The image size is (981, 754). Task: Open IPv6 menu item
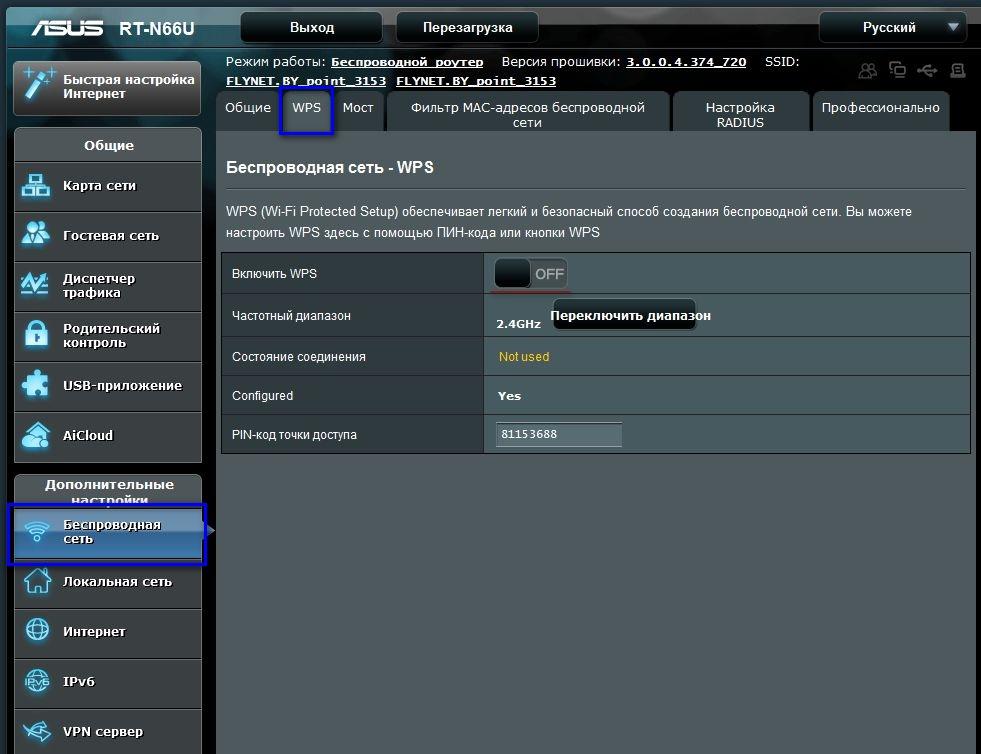click(x=108, y=682)
